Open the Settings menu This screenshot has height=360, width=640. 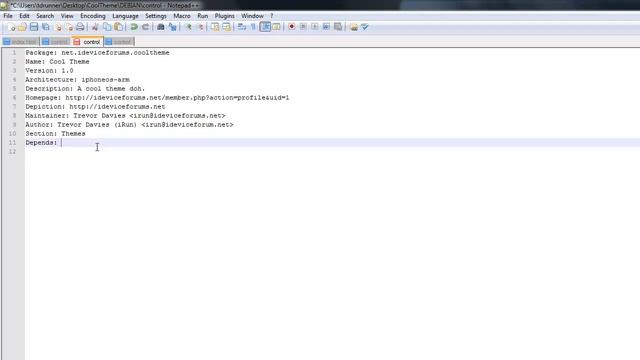[156, 16]
